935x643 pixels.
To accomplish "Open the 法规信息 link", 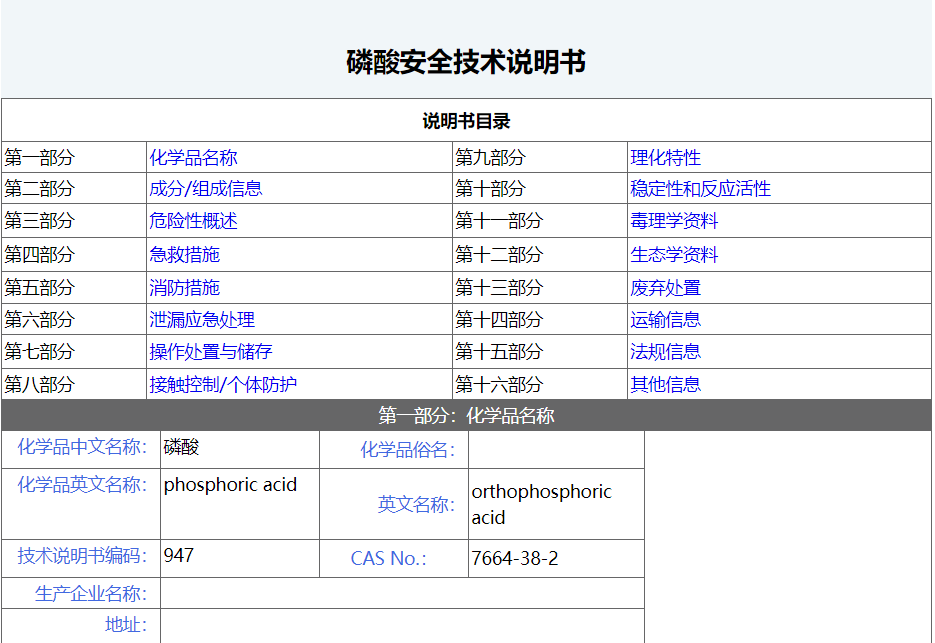I will (665, 351).
